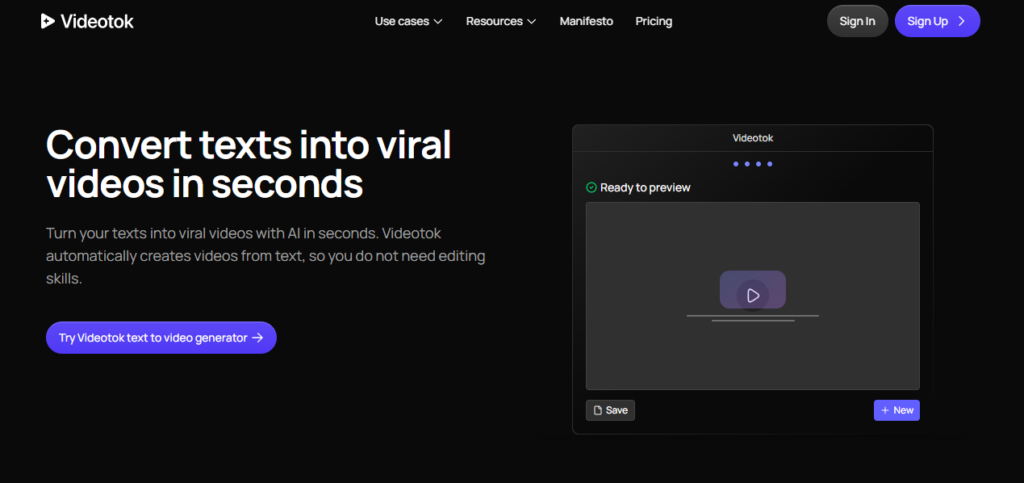Open the Pricing page
Screen dimensions: 1024x483
click(654, 22)
